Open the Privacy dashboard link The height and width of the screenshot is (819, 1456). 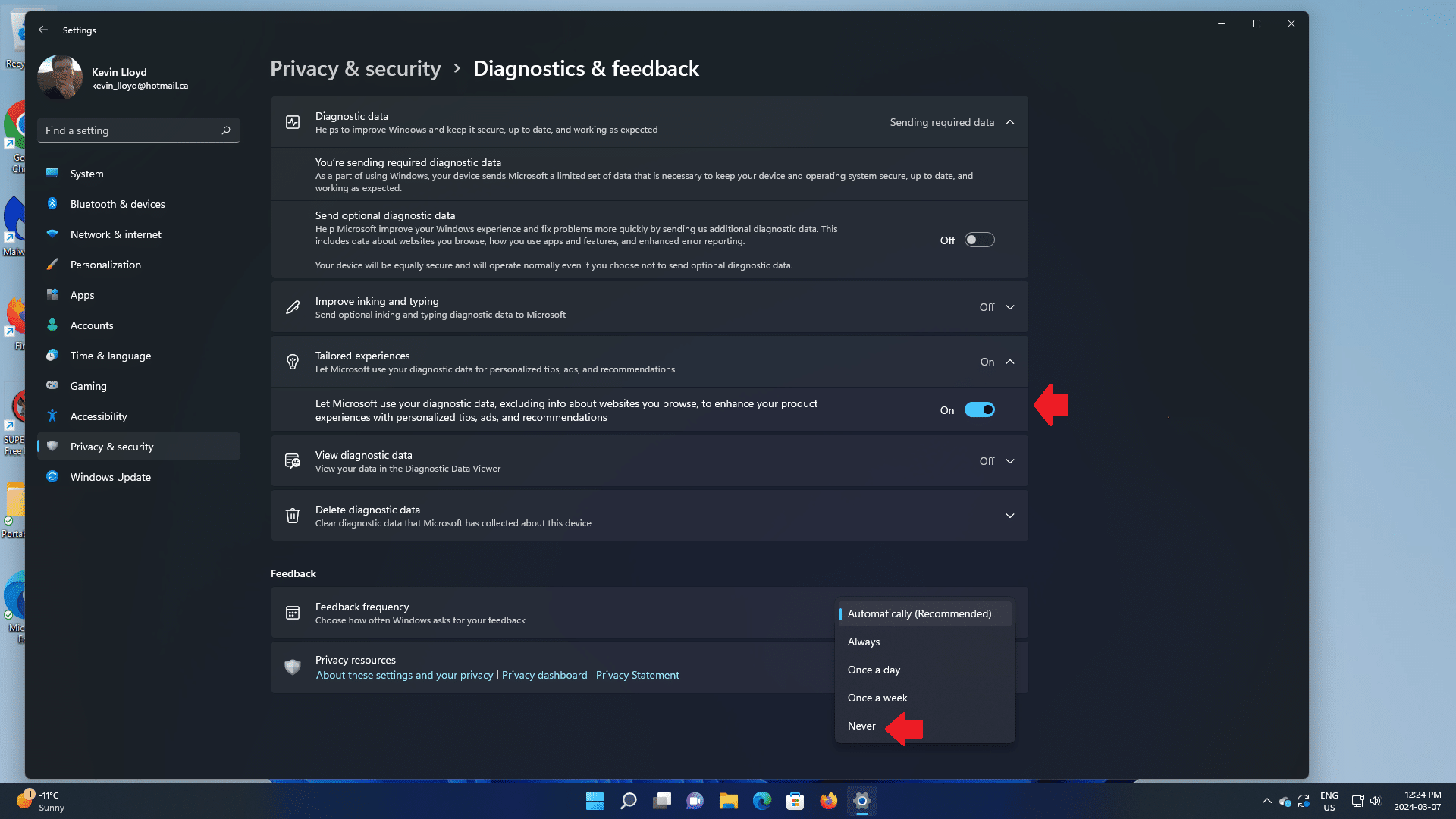tap(544, 675)
